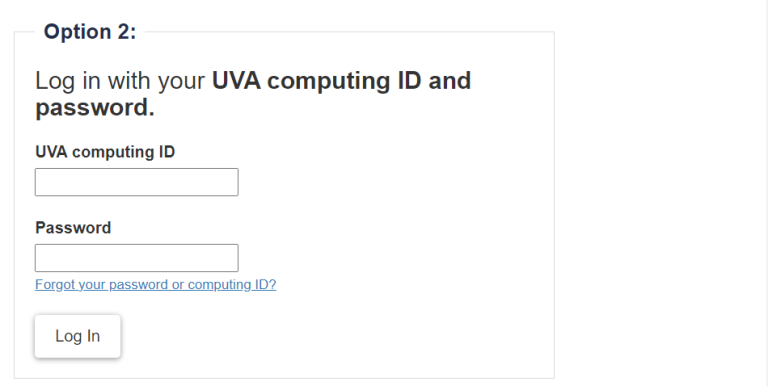Click the UVA computing ID text field

tap(137, 182)
